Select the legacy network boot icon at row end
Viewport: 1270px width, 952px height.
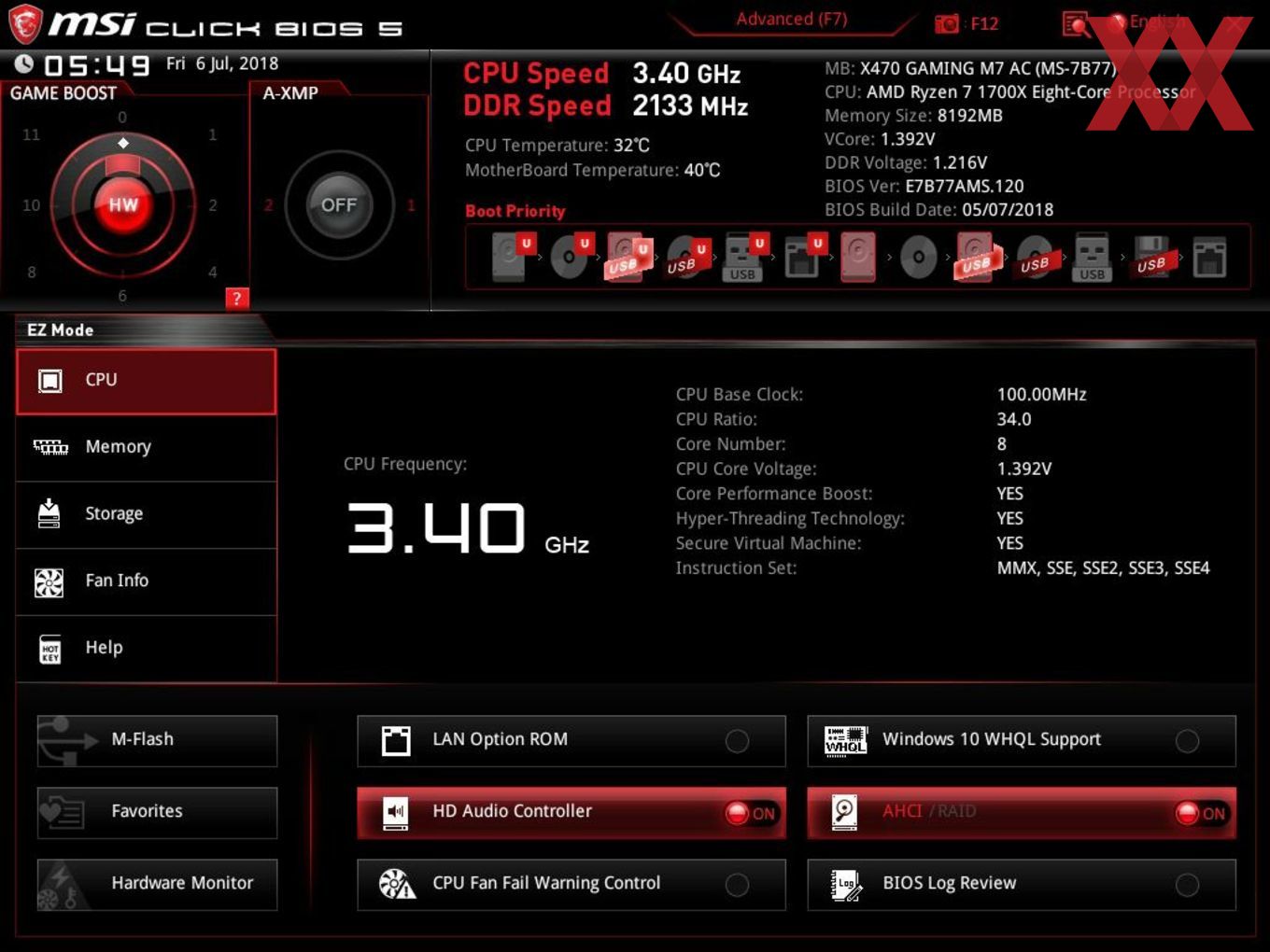coord(1209,258)
